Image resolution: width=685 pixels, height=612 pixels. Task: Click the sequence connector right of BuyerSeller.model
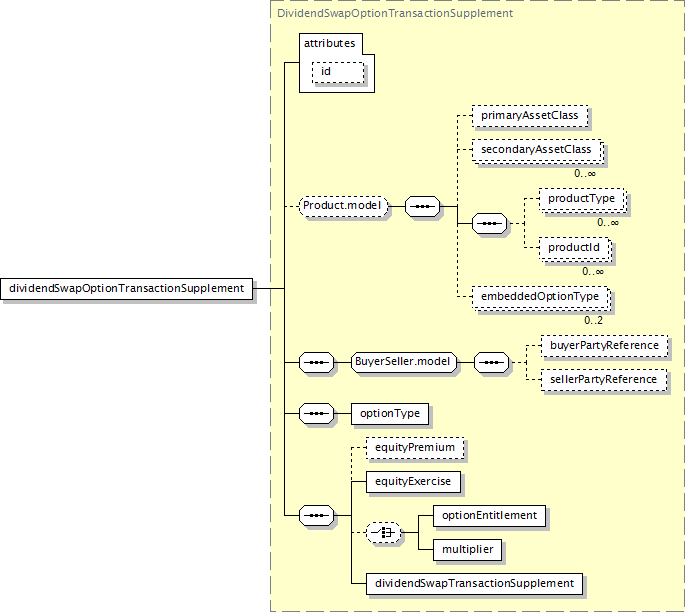[490, 363]
